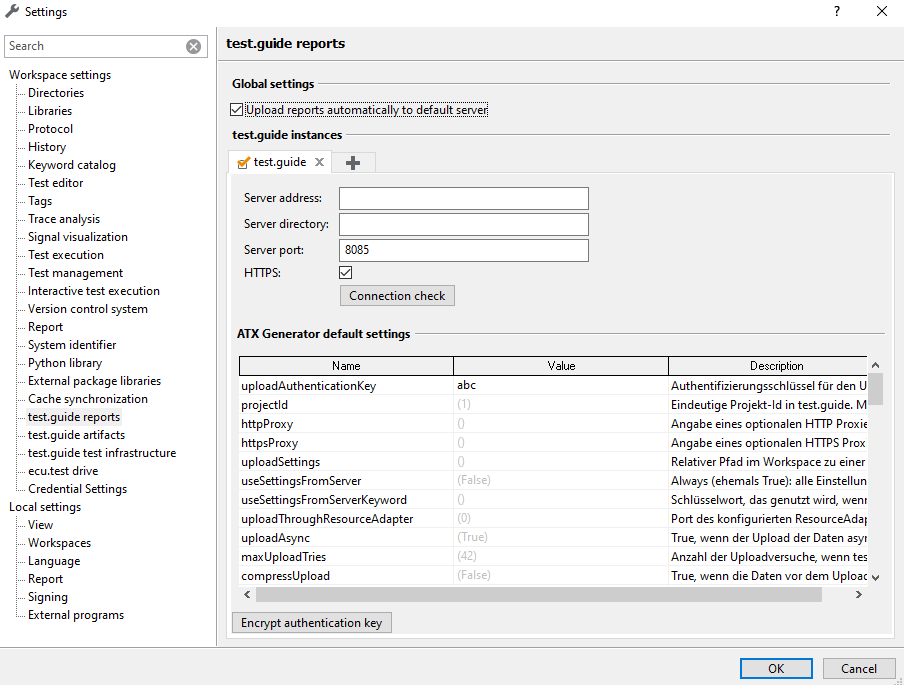
Task: Open the help question mark
Action: 837,11
